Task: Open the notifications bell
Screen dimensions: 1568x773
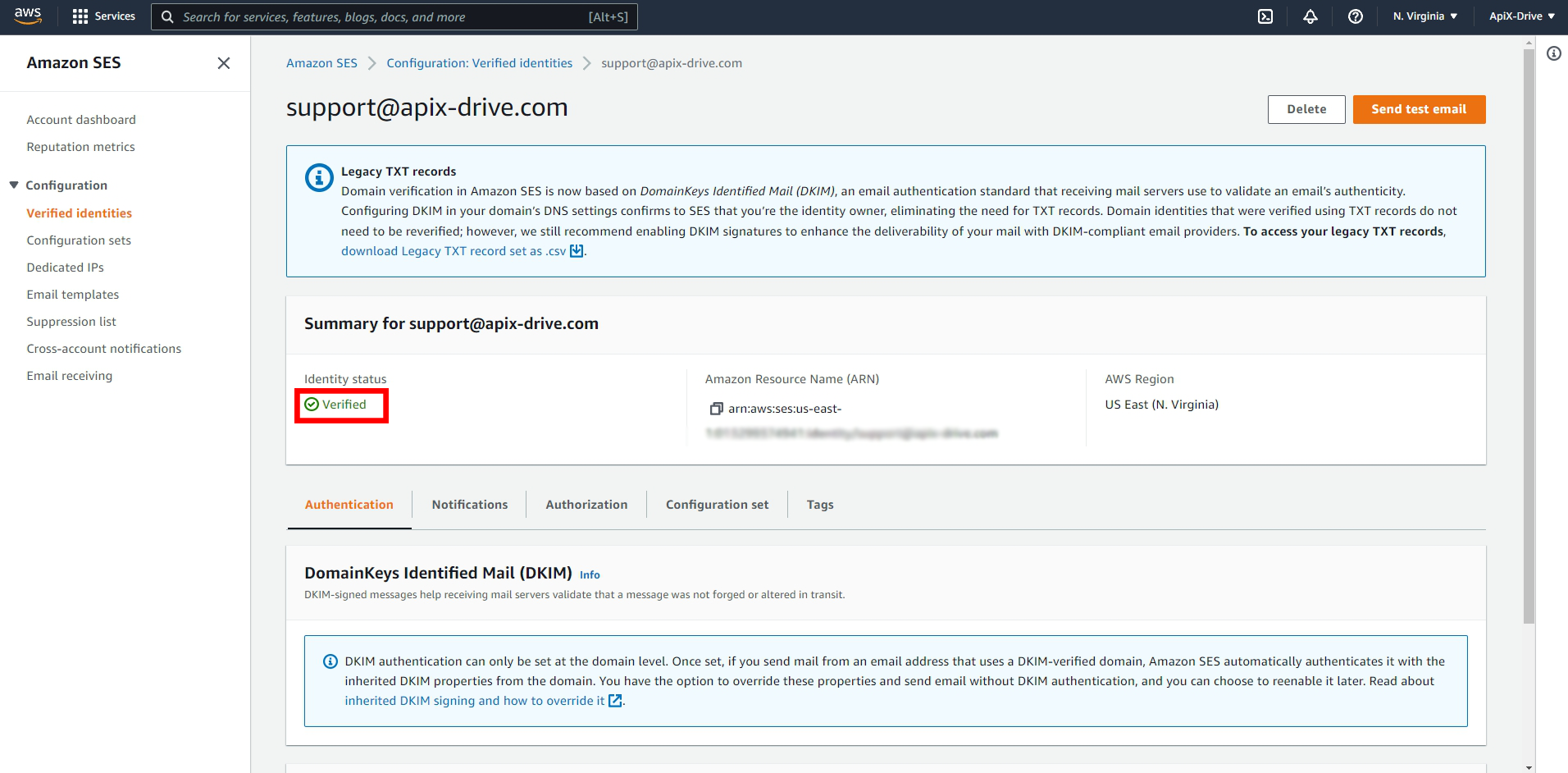Action: (1310, 16)
